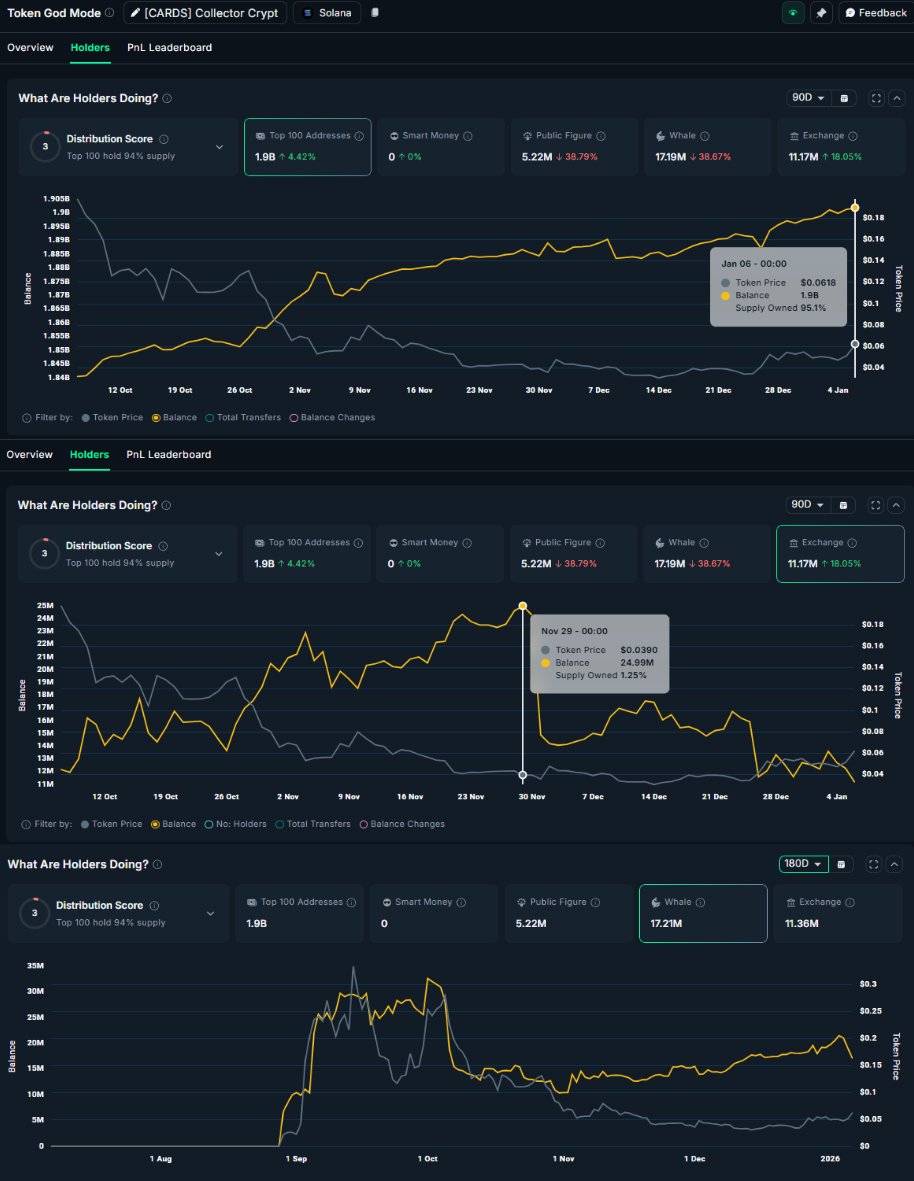Toggle the Balance filter in the No: Holders row

tap(174, 824)
